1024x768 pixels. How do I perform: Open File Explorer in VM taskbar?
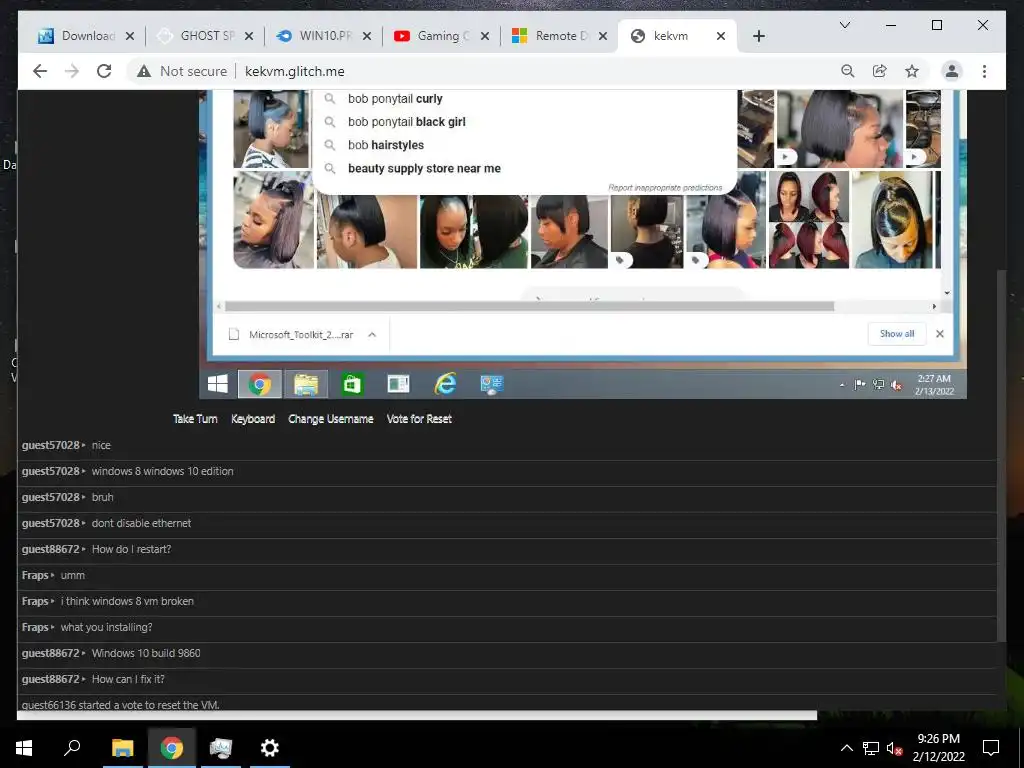pyautogui.click(x=306, y=384)
